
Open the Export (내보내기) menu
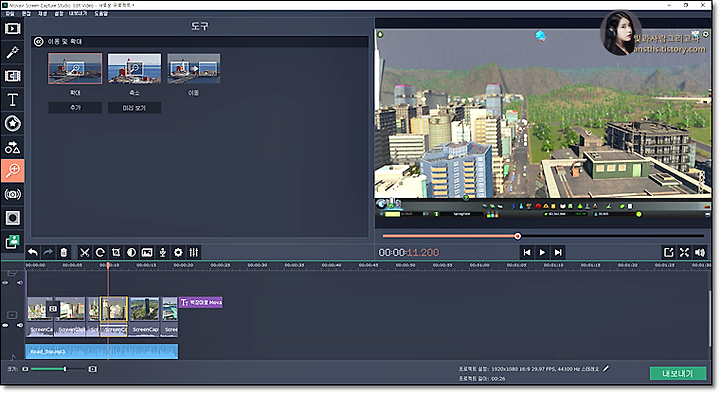coord(78,14)
